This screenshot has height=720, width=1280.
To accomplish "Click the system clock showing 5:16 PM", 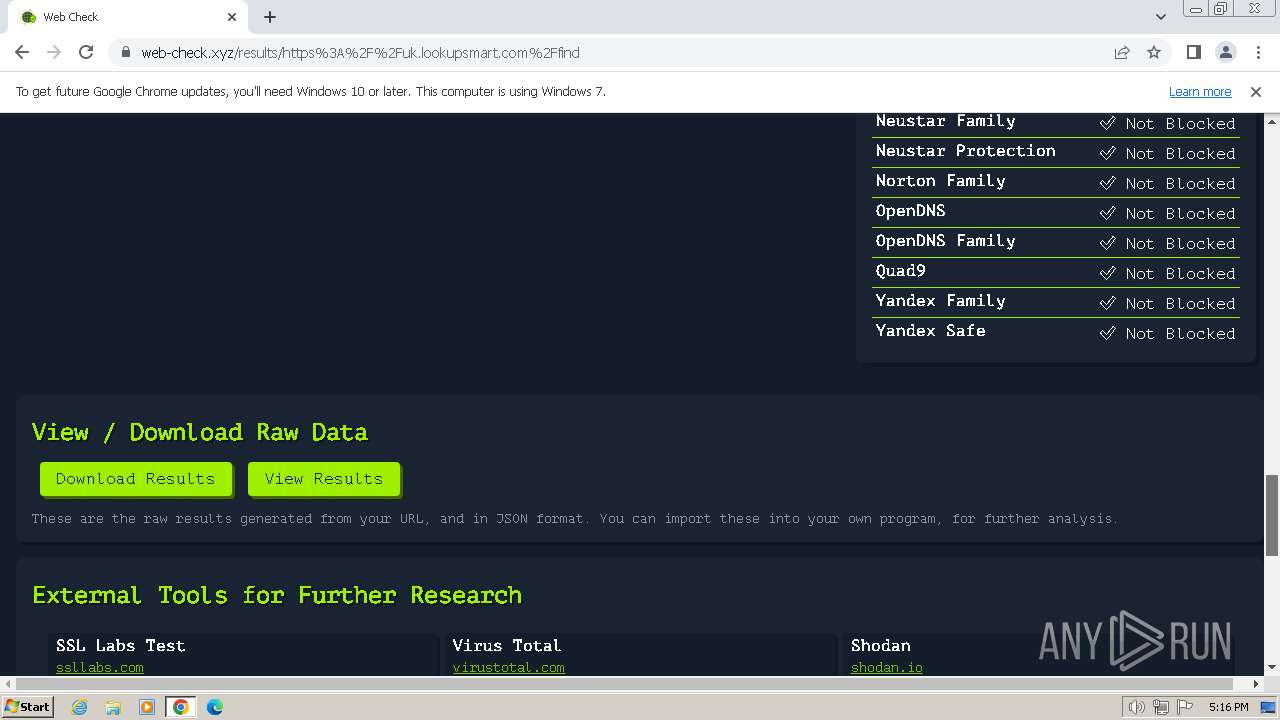I will point(1228,707).
